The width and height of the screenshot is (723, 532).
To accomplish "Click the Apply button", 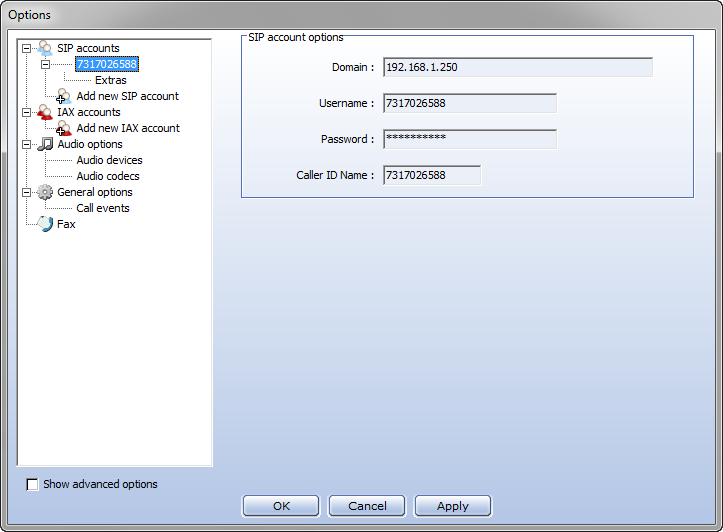I will [x=452, y=506].
